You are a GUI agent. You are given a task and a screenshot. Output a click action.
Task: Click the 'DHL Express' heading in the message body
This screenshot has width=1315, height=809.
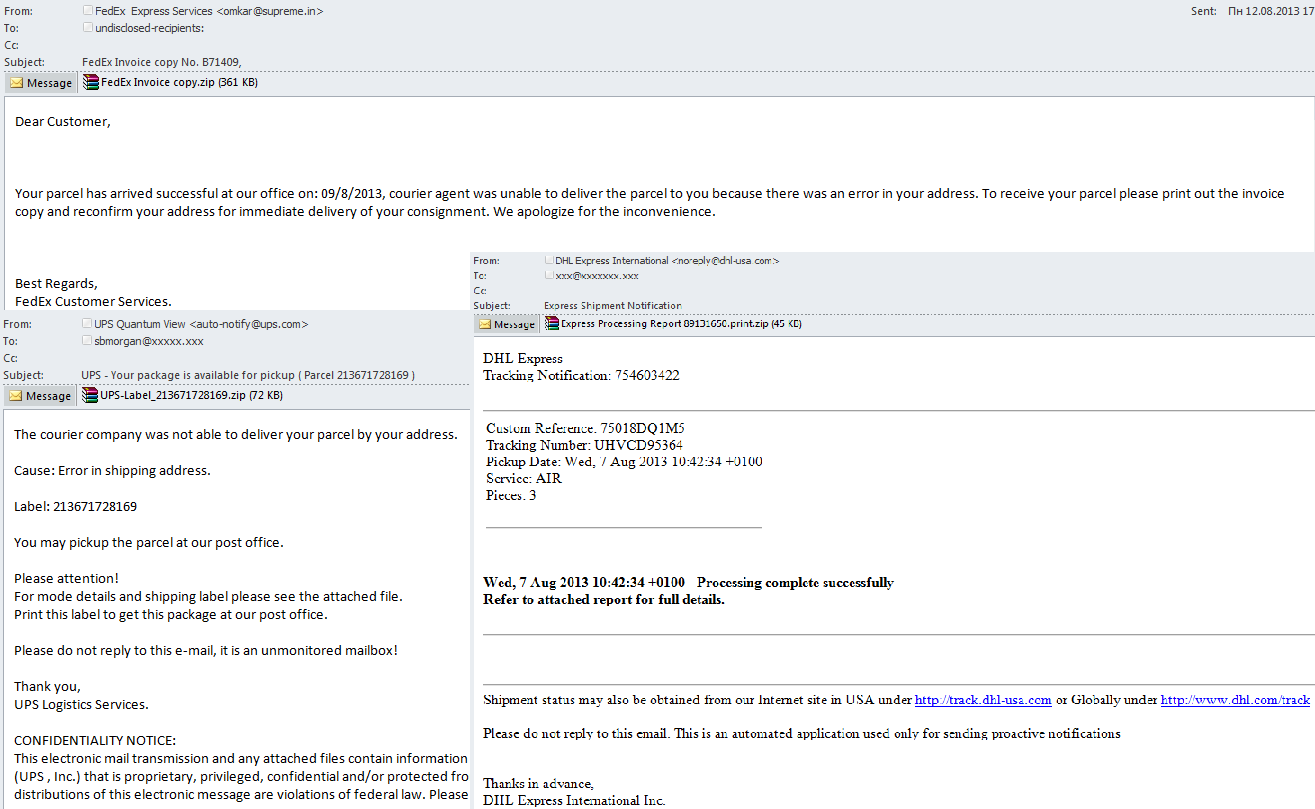[x=523, y=359]
